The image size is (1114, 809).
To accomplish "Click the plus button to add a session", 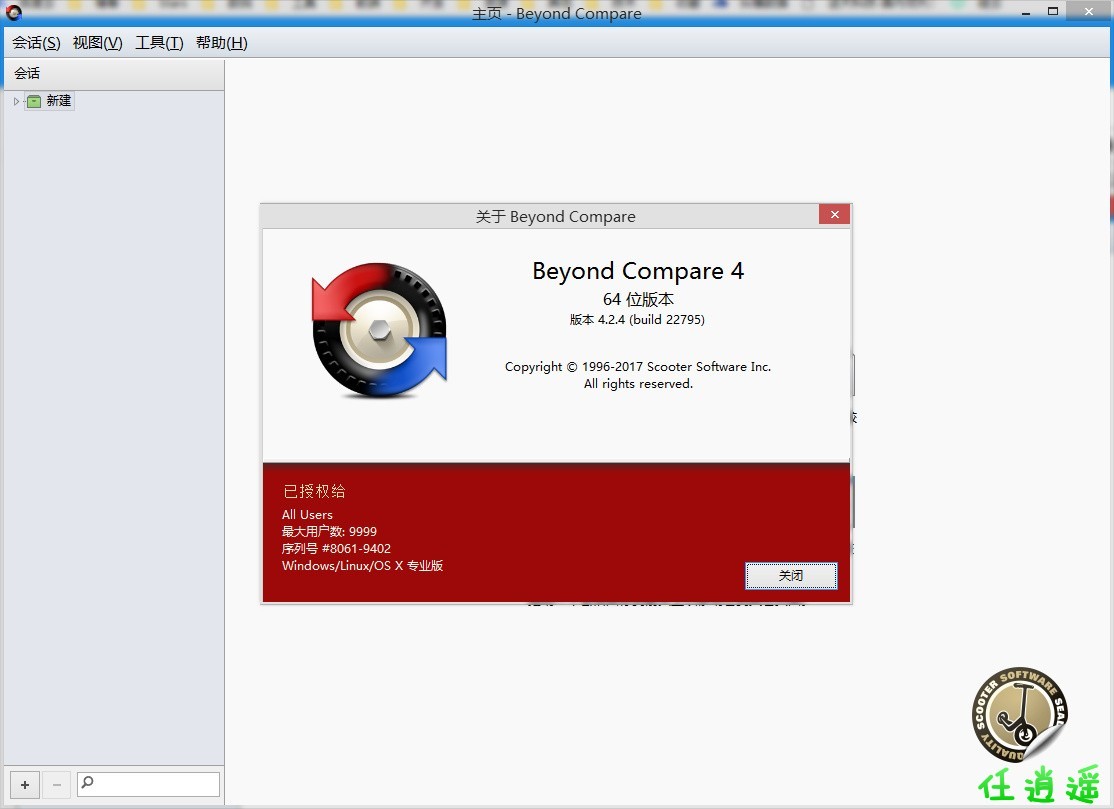I will pos(25,785).
